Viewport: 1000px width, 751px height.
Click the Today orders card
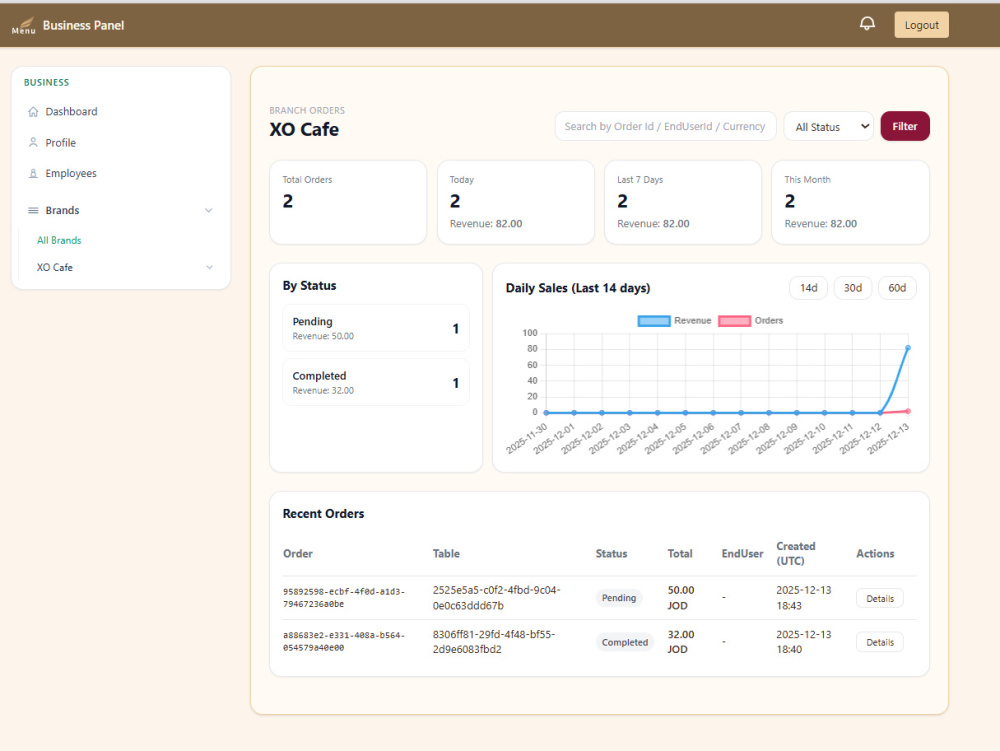pyautogui.click(x=515, y=202)
